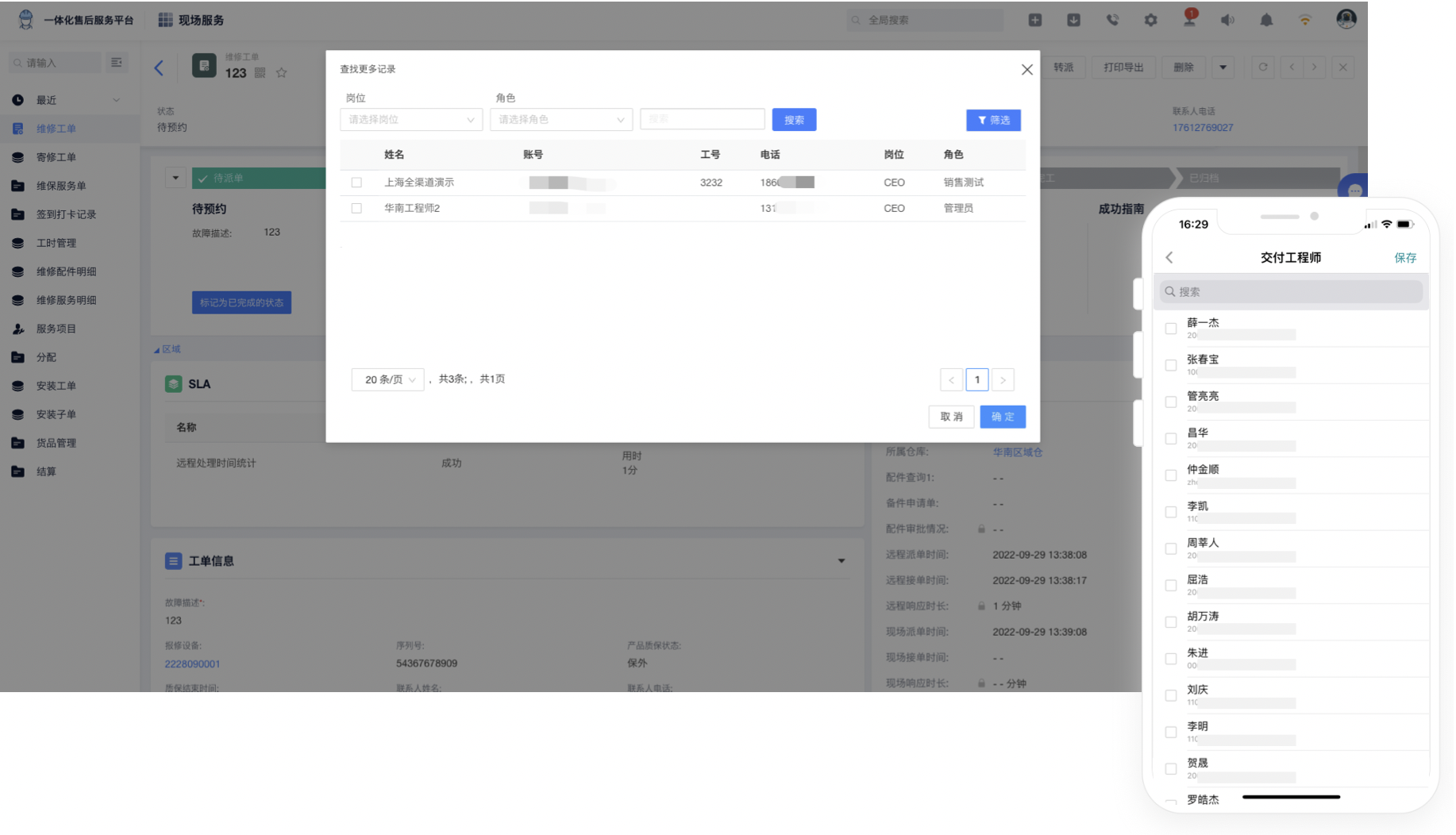Toggle the speaker volume icon
This screenshot has height=835, width=1456.
click(1227, 21)
